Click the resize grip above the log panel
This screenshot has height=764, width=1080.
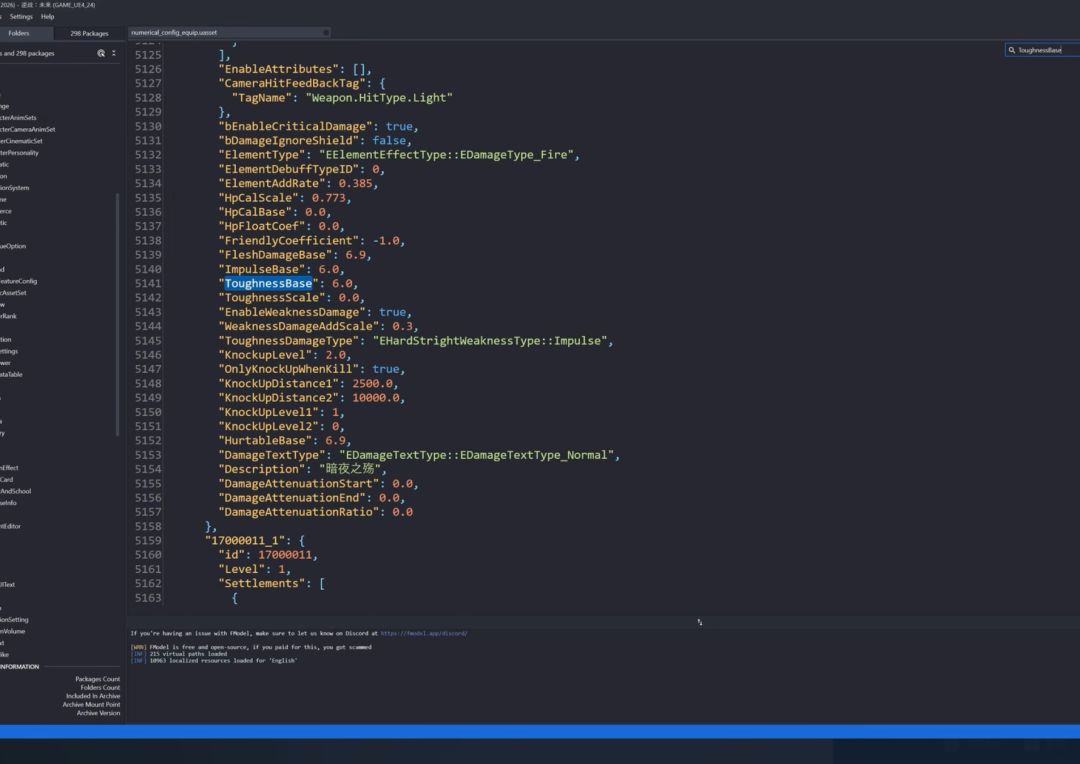699,622
